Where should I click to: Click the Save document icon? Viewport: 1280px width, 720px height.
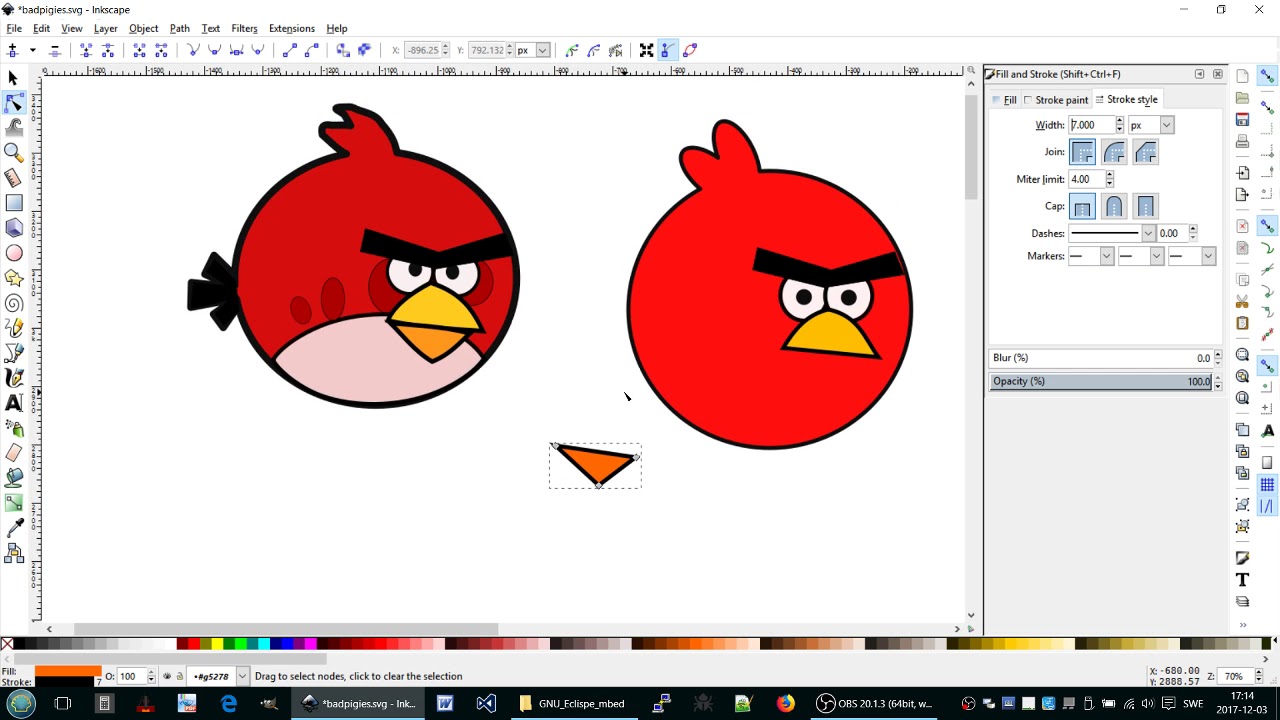point(1242,119)
